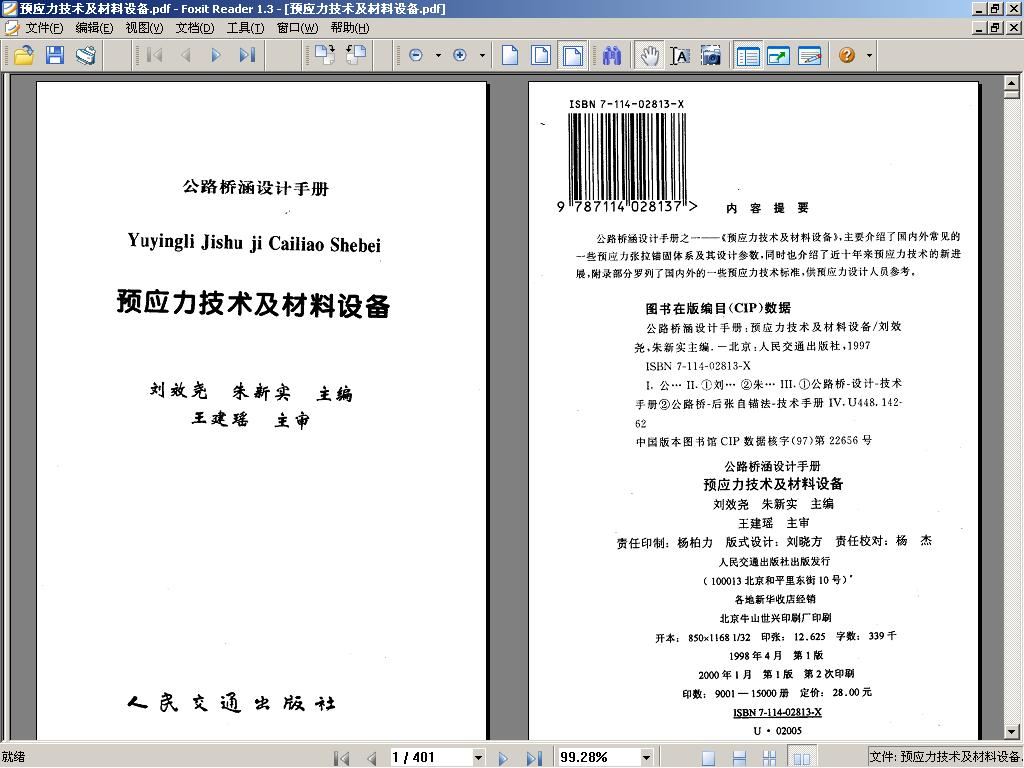Open the 编辑(E) menu

coord(94,28)
